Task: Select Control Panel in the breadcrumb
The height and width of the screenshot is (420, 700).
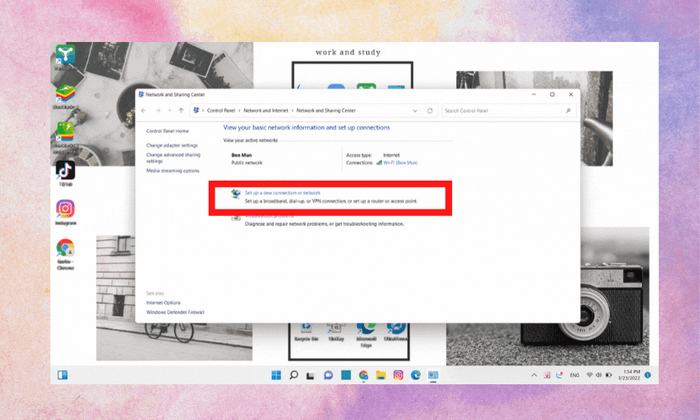Action: 221,111
